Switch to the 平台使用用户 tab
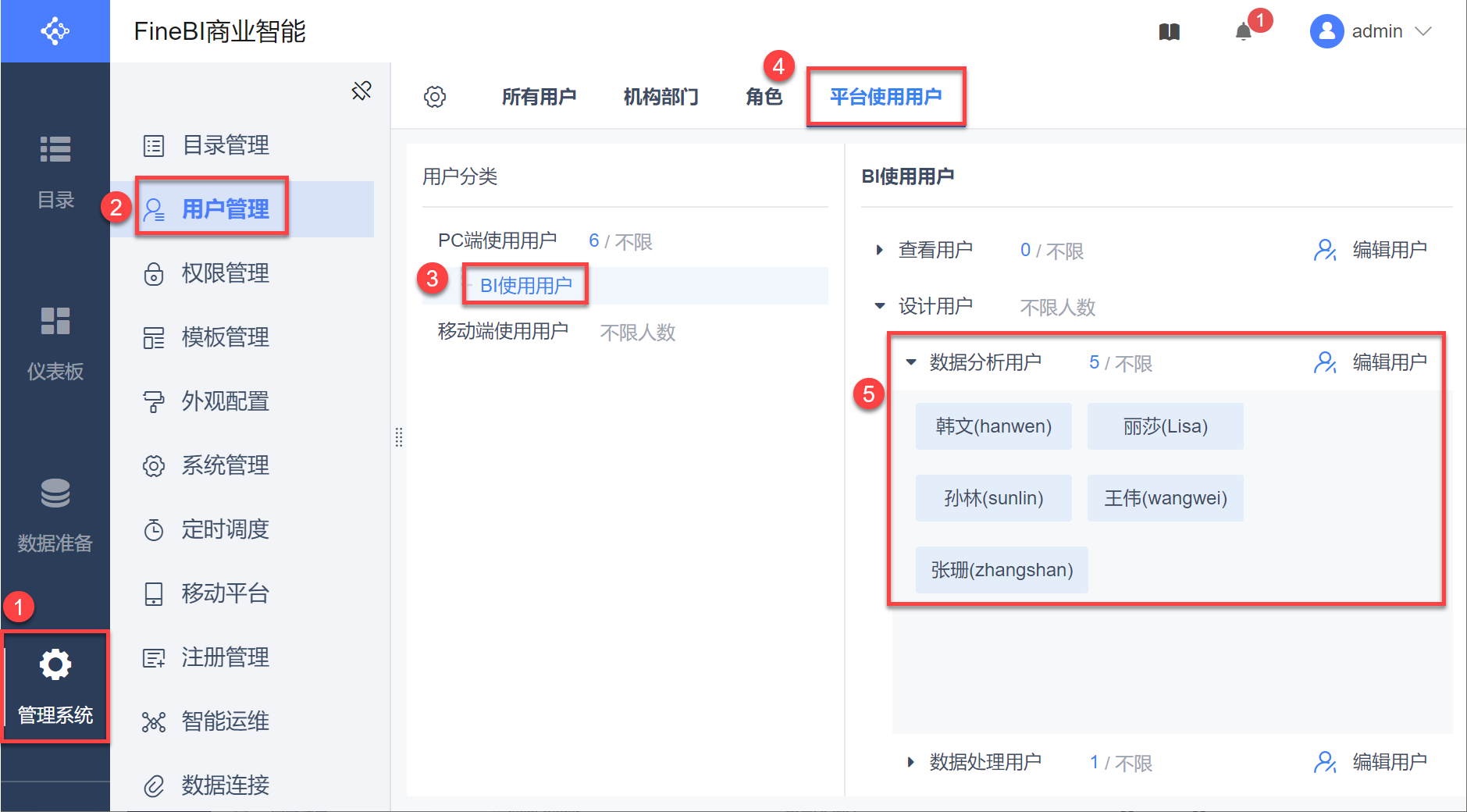Image resolution: width=1467 pixels, height=812 pixels. [x=885, y=97]
